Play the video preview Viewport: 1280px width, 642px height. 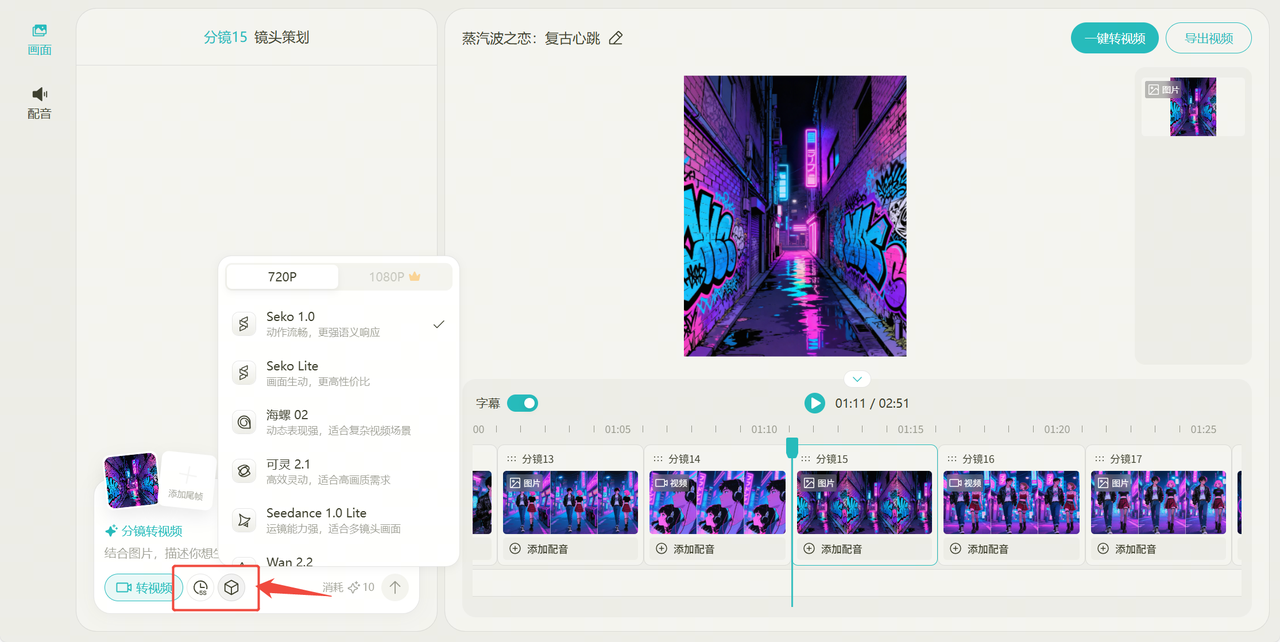click(x=814, y=403)
